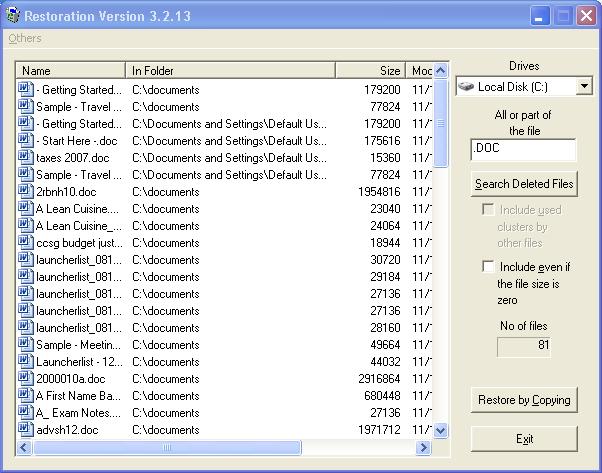Select Word icon of Sample - Meetin file
The width and height of the screenshot is (602, 473).
pos(26,345)
